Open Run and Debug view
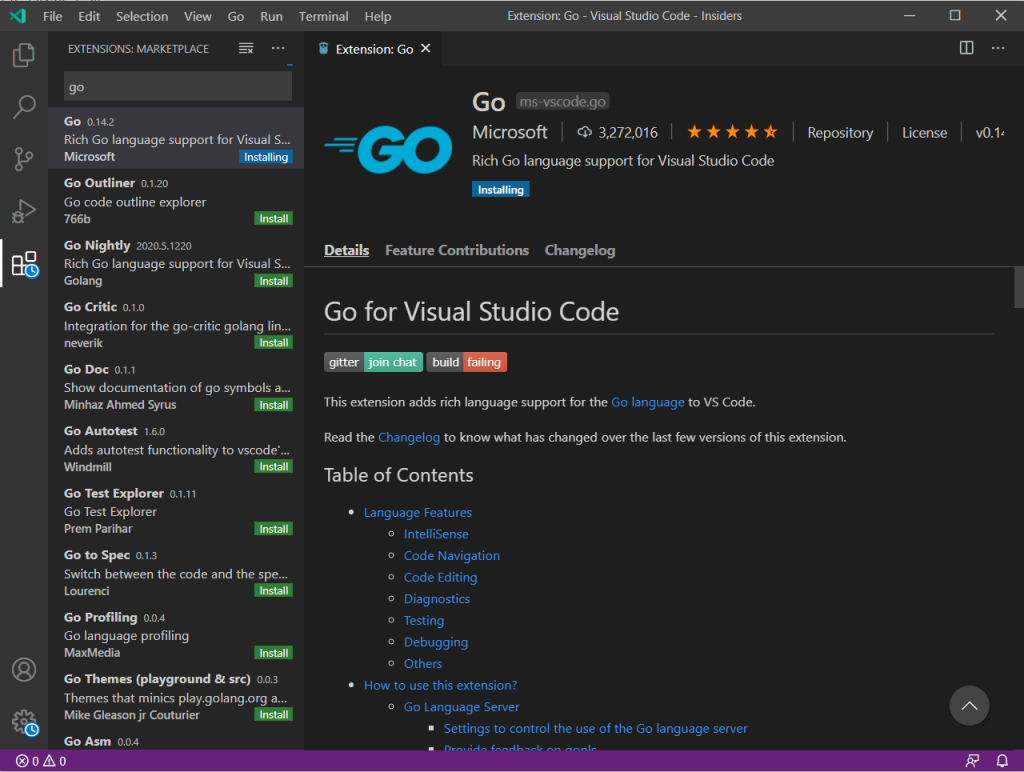This screenshot has width=1024, height=772. coord(24,211)
